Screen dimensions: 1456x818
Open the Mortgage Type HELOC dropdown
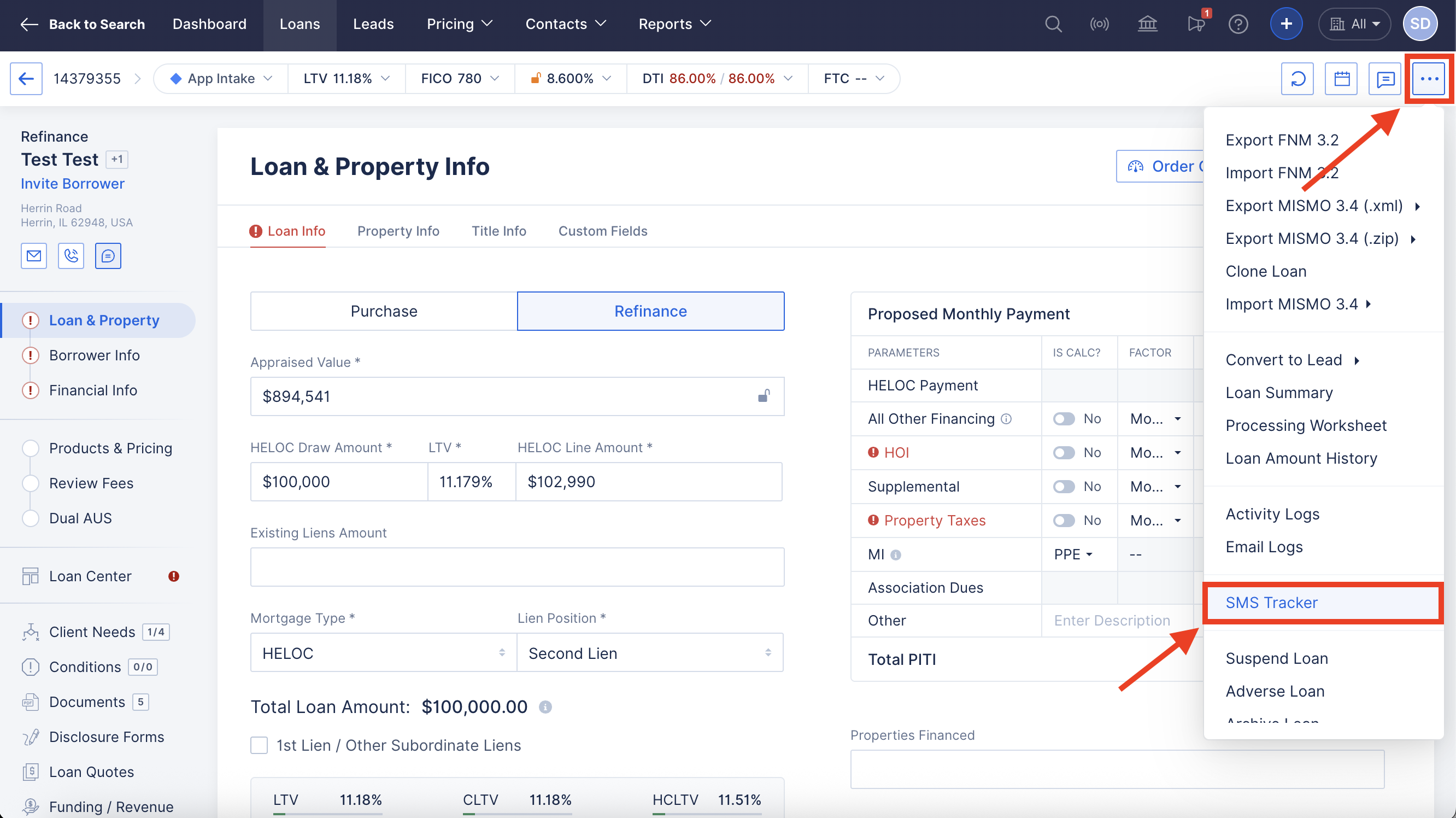[x=383, y=653]
